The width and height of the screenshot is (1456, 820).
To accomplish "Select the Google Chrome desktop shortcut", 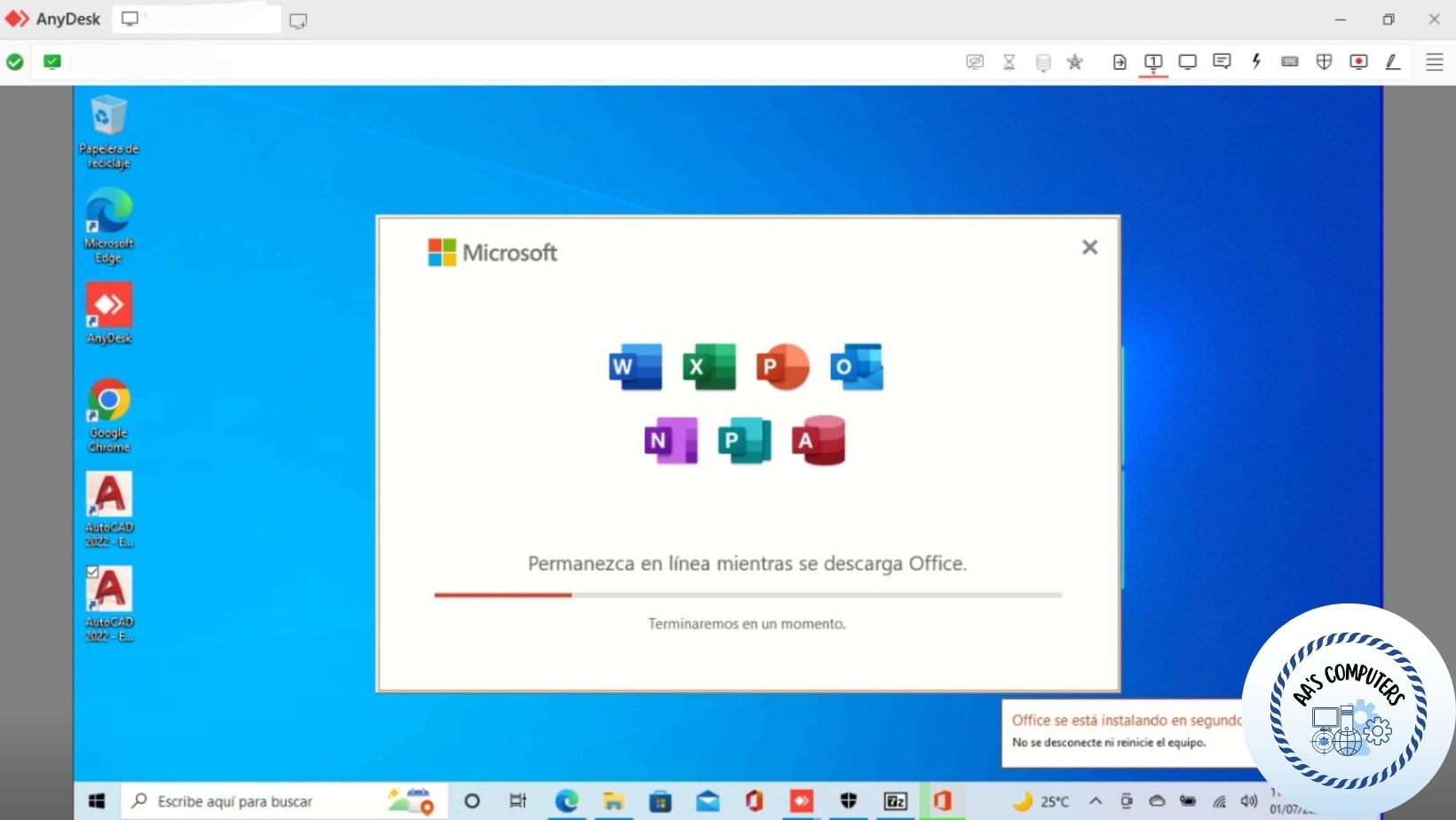I will point(108,415).
